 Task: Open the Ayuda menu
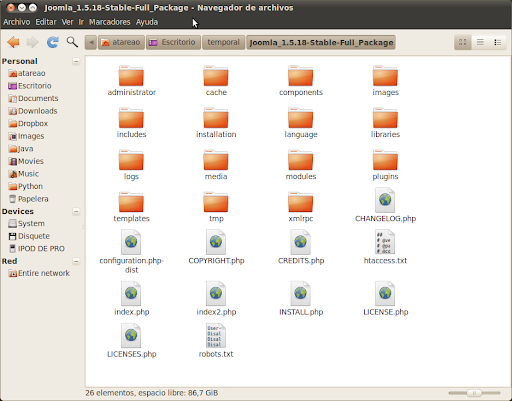[x=147, y=22]
